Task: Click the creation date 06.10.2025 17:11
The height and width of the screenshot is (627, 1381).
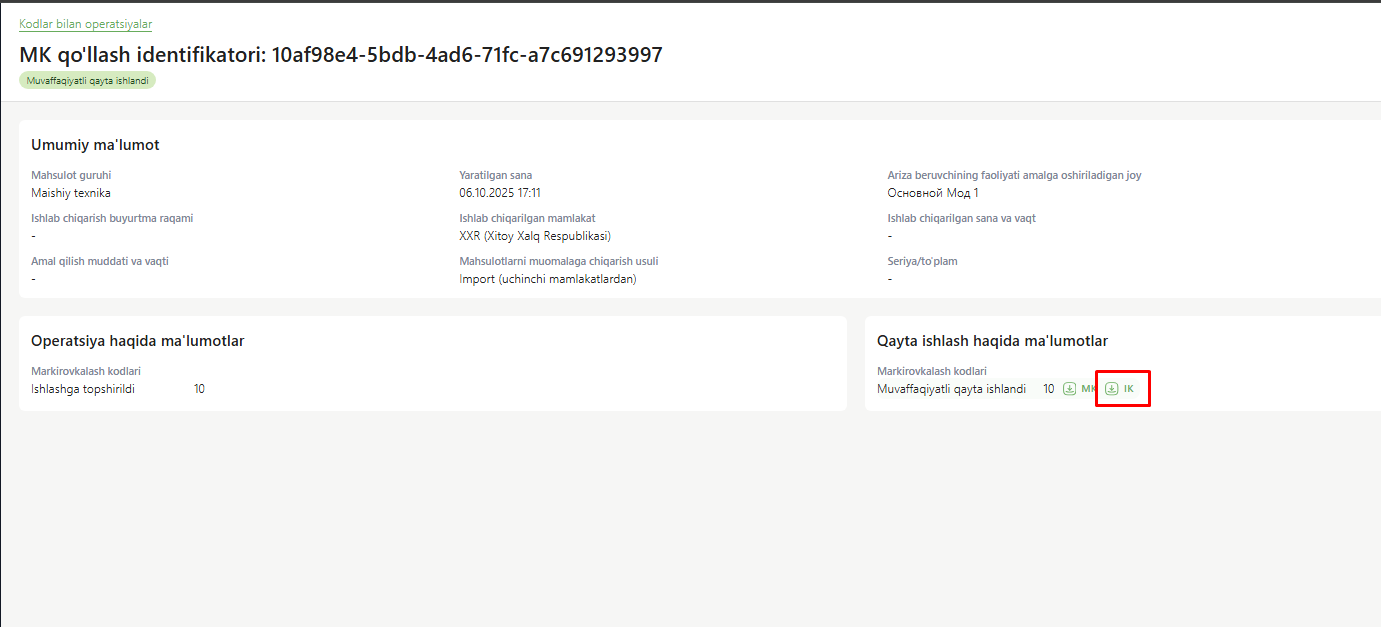Action: [500, 193]
